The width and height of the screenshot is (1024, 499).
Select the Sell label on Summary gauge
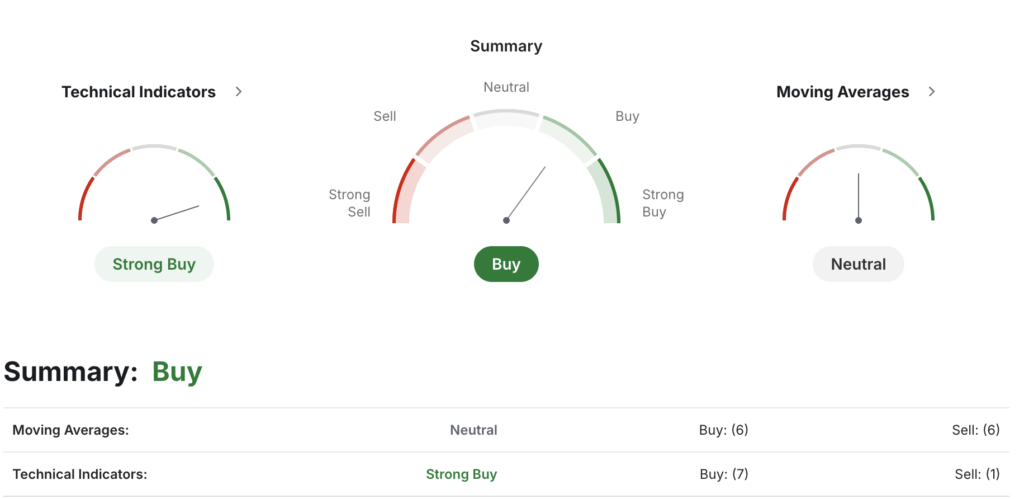tap(385, 116)
